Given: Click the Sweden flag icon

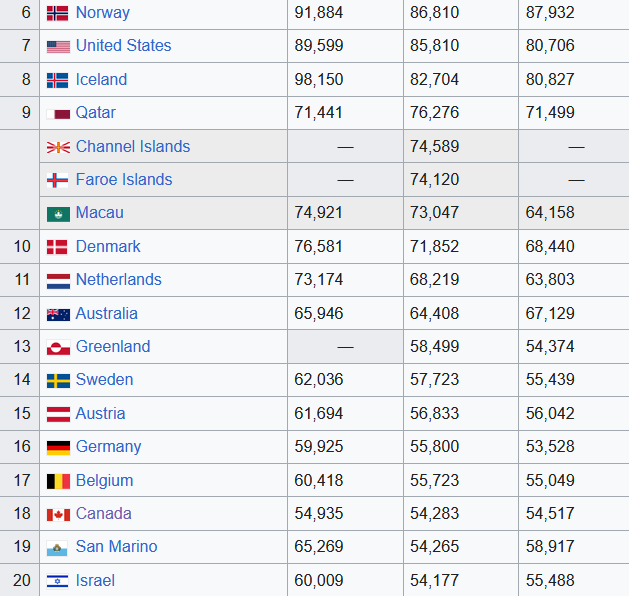Looking at the screenshot, I should (x=58, y=381).
